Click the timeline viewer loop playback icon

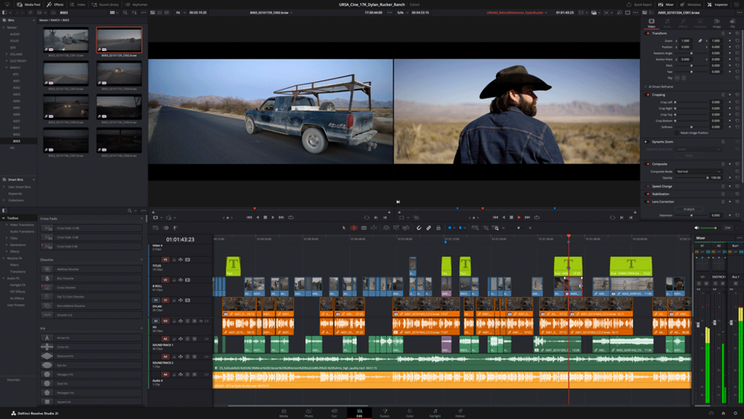tap(537, 217)
